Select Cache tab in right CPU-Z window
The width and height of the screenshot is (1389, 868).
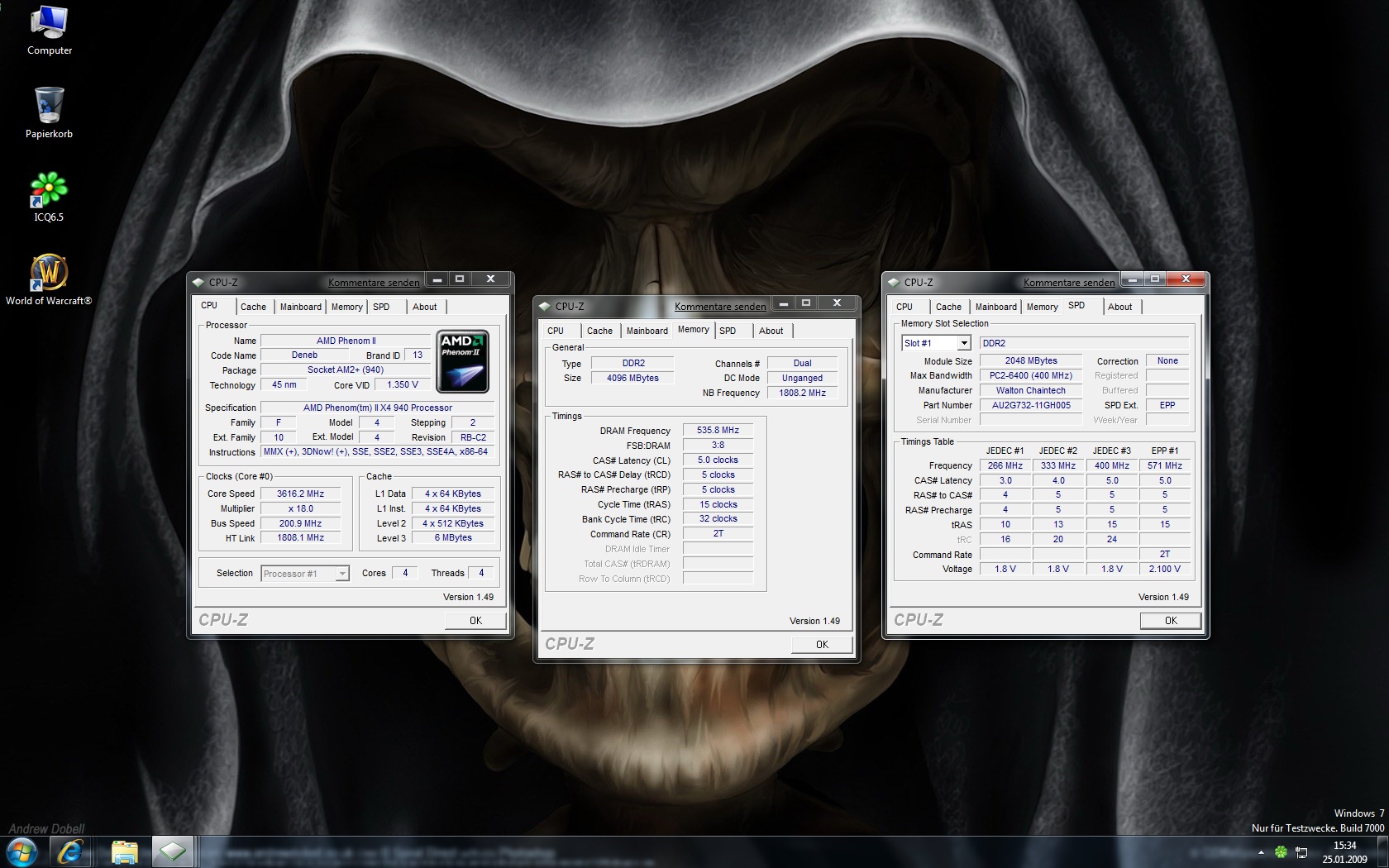tap(948, 307)
